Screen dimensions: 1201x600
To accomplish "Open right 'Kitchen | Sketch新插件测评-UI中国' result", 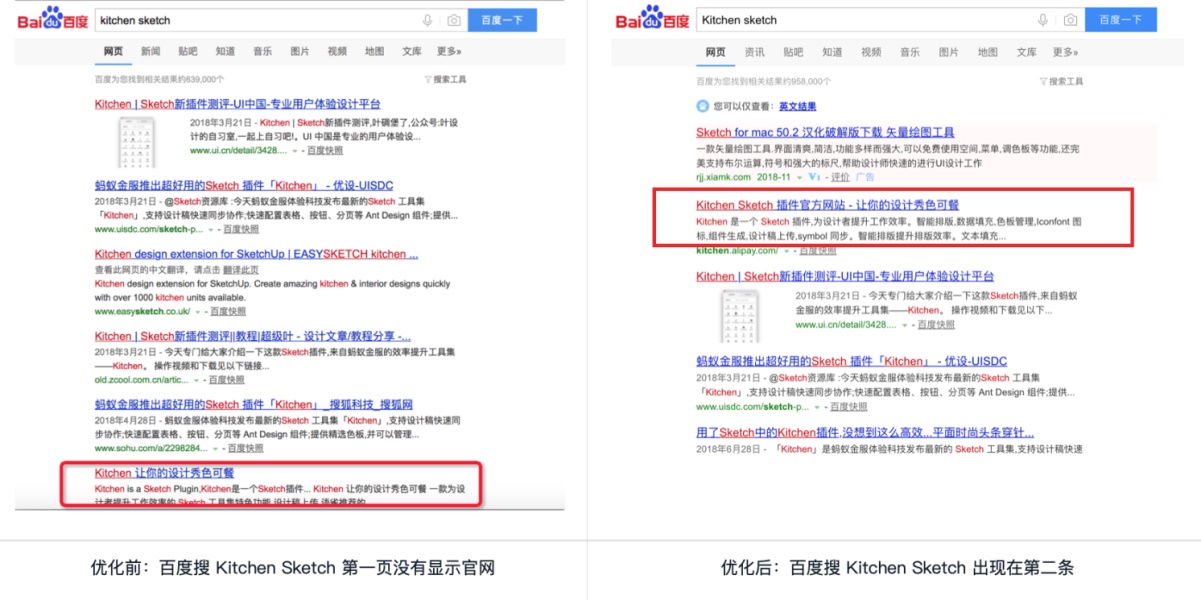I will pyautogui.click(x=845, y=276).
